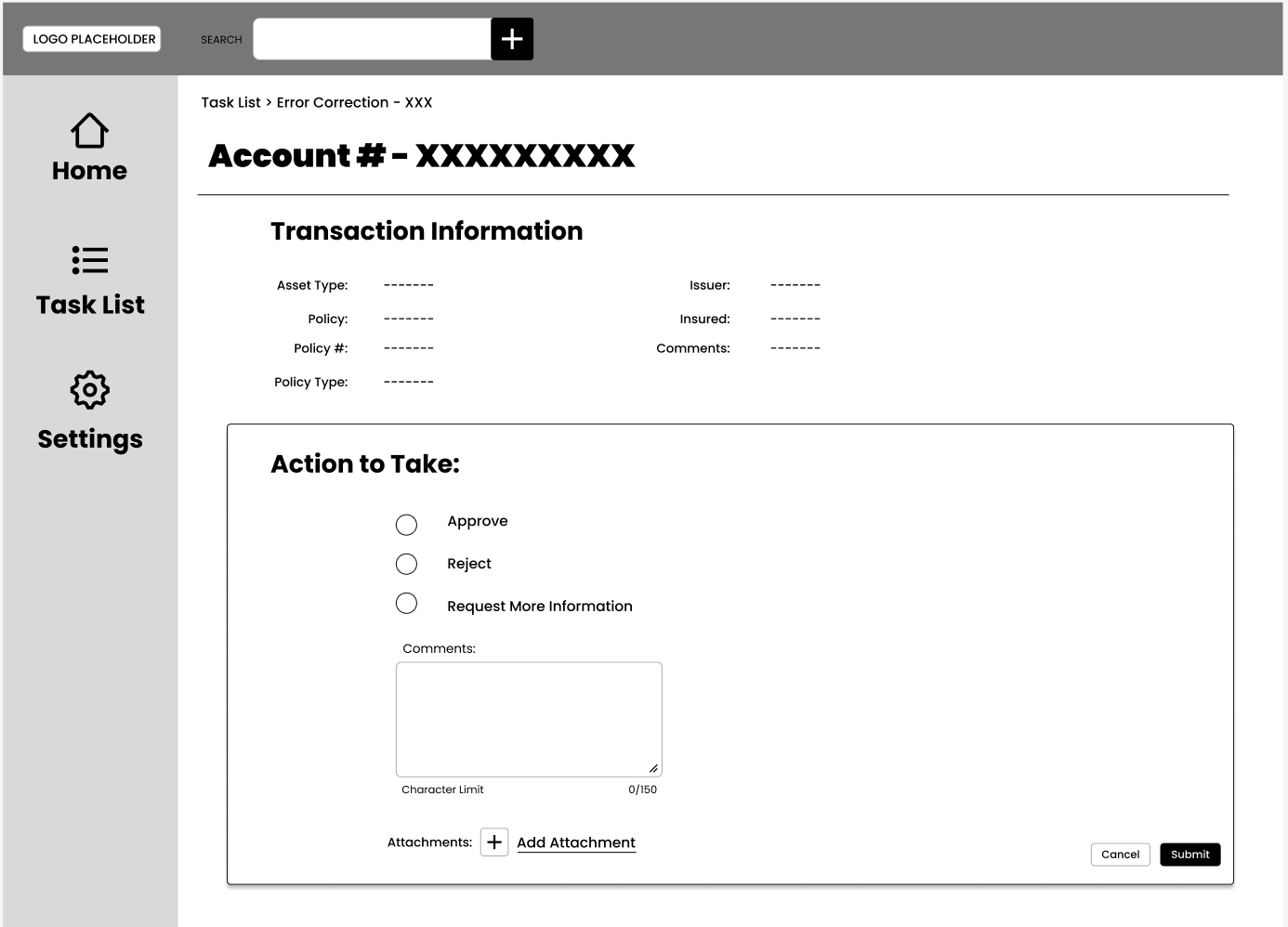The height and width of the screenshot is (927, 1288).
Task: Select the Approve radio button
Action: pyautogui.click(x=406, y=525)
